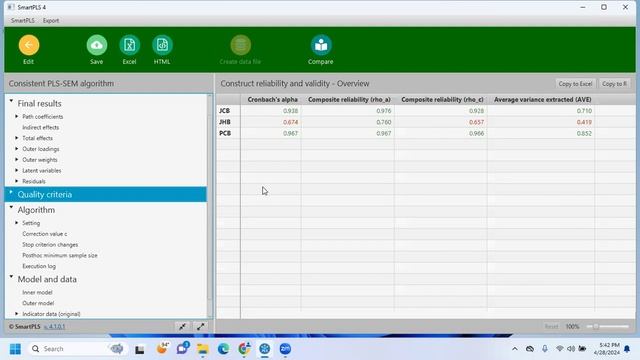This screenshot has width=640, height=360.
Task: Open the SmartPLS menu
Action: [x=23, y=20]
